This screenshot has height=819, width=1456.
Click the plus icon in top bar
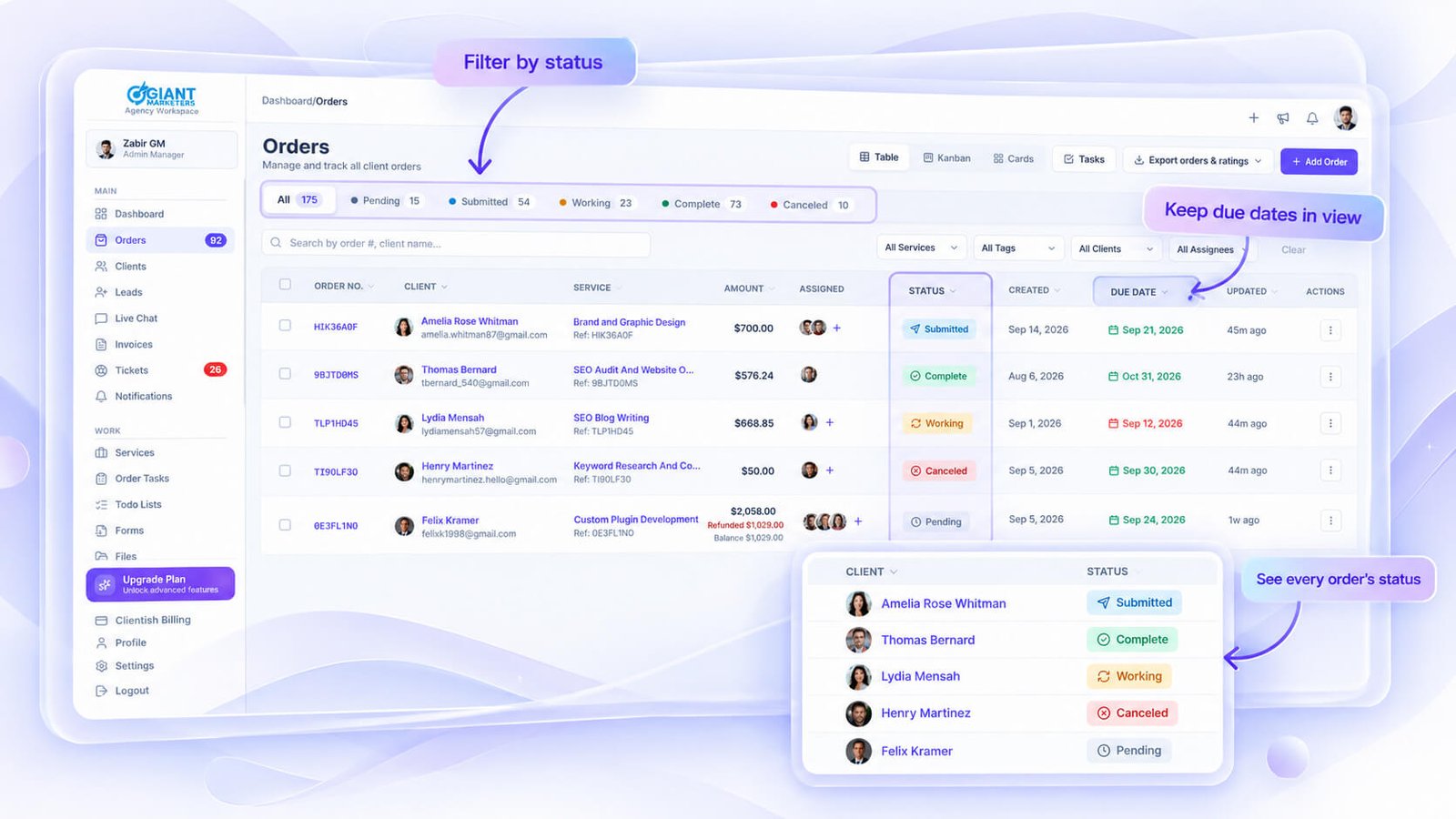point(1254,117)
